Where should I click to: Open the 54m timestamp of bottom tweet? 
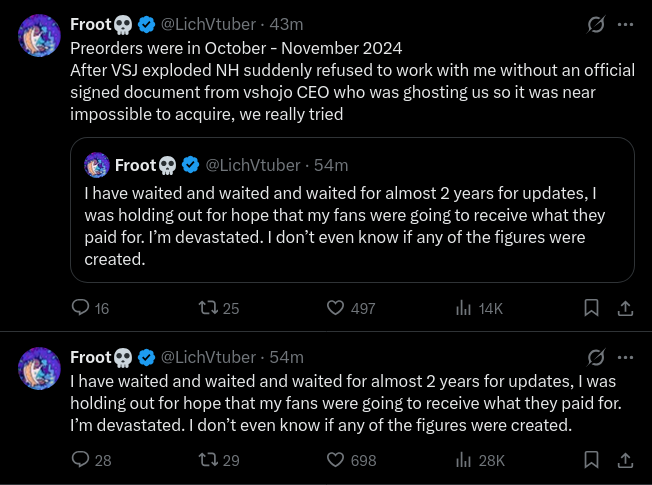coord(286,357)
